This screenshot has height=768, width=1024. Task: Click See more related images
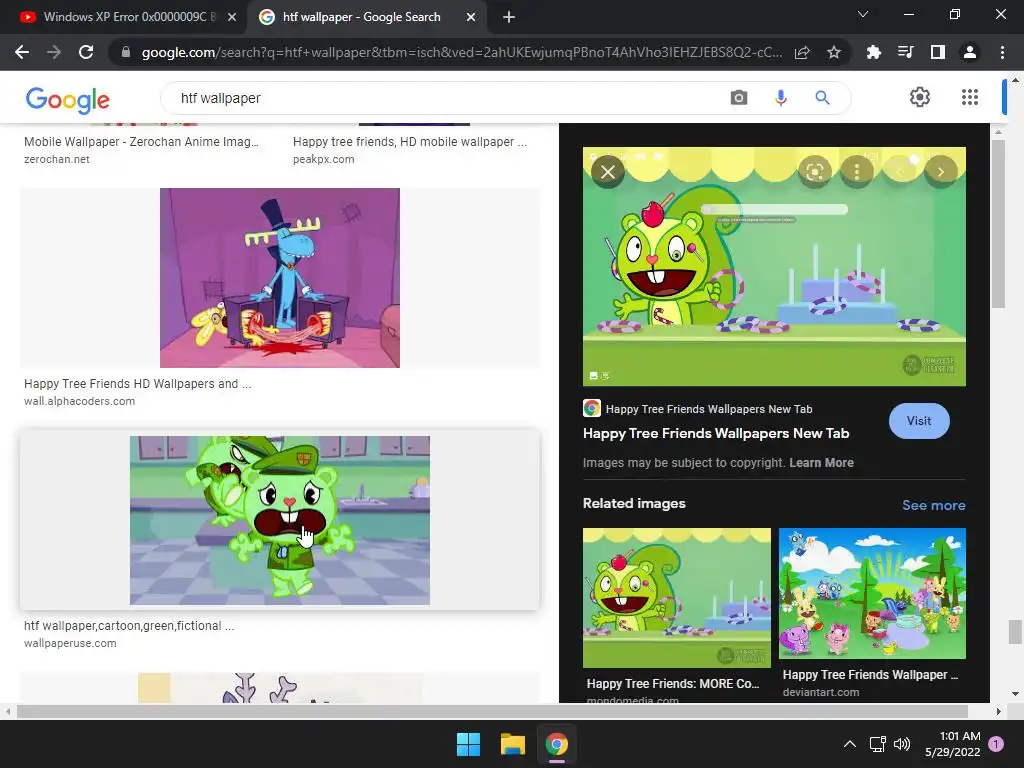pos(933,505)
